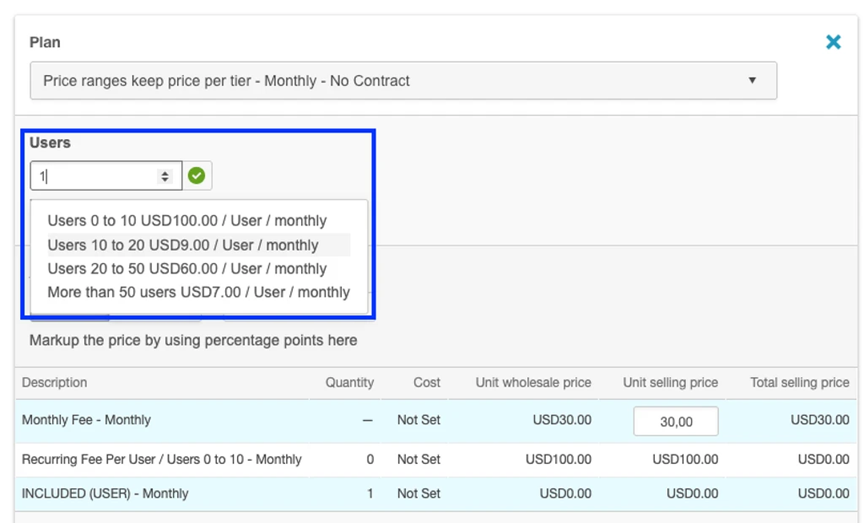Click the Unit wholesale price column header
864x523 pixels.
tap(533, 382)
